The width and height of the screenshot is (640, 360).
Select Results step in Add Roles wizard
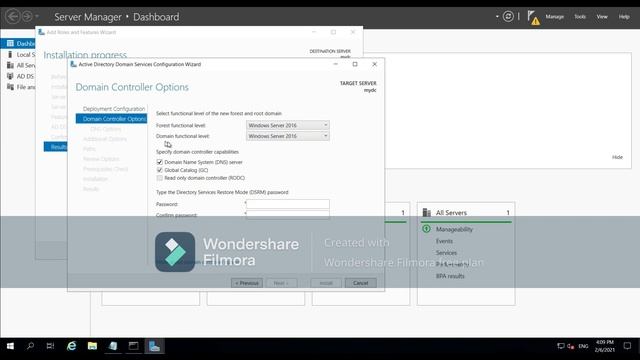tap(56, 147)
